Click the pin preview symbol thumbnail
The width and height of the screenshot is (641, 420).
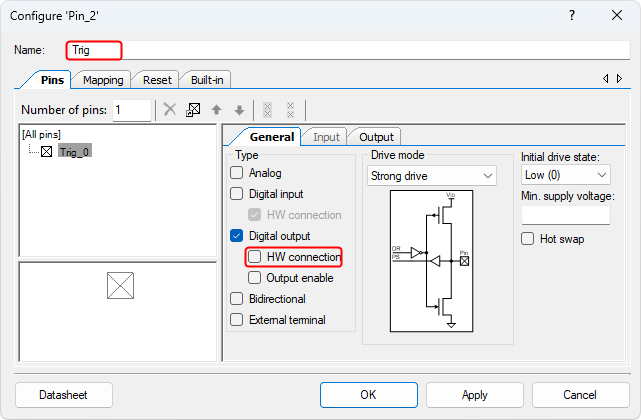click(x=120, y=286)
